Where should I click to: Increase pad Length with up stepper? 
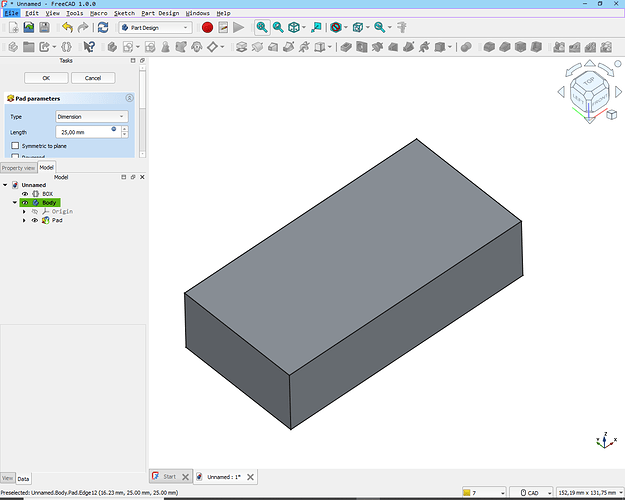[x=124, y=129]
